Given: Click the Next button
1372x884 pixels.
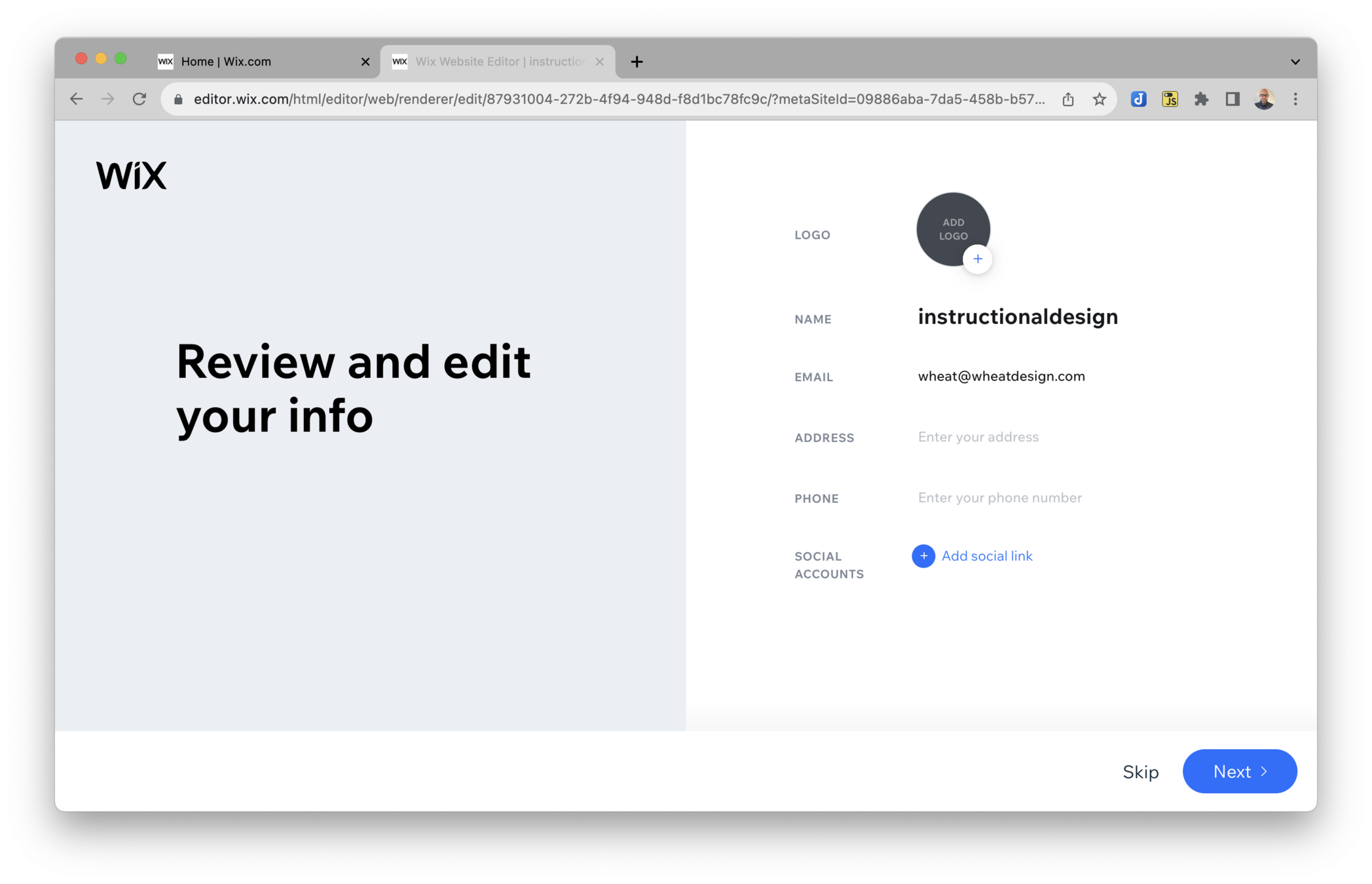Looking at the screenshot, I should pyautogui.click(x=1239, y=771).
